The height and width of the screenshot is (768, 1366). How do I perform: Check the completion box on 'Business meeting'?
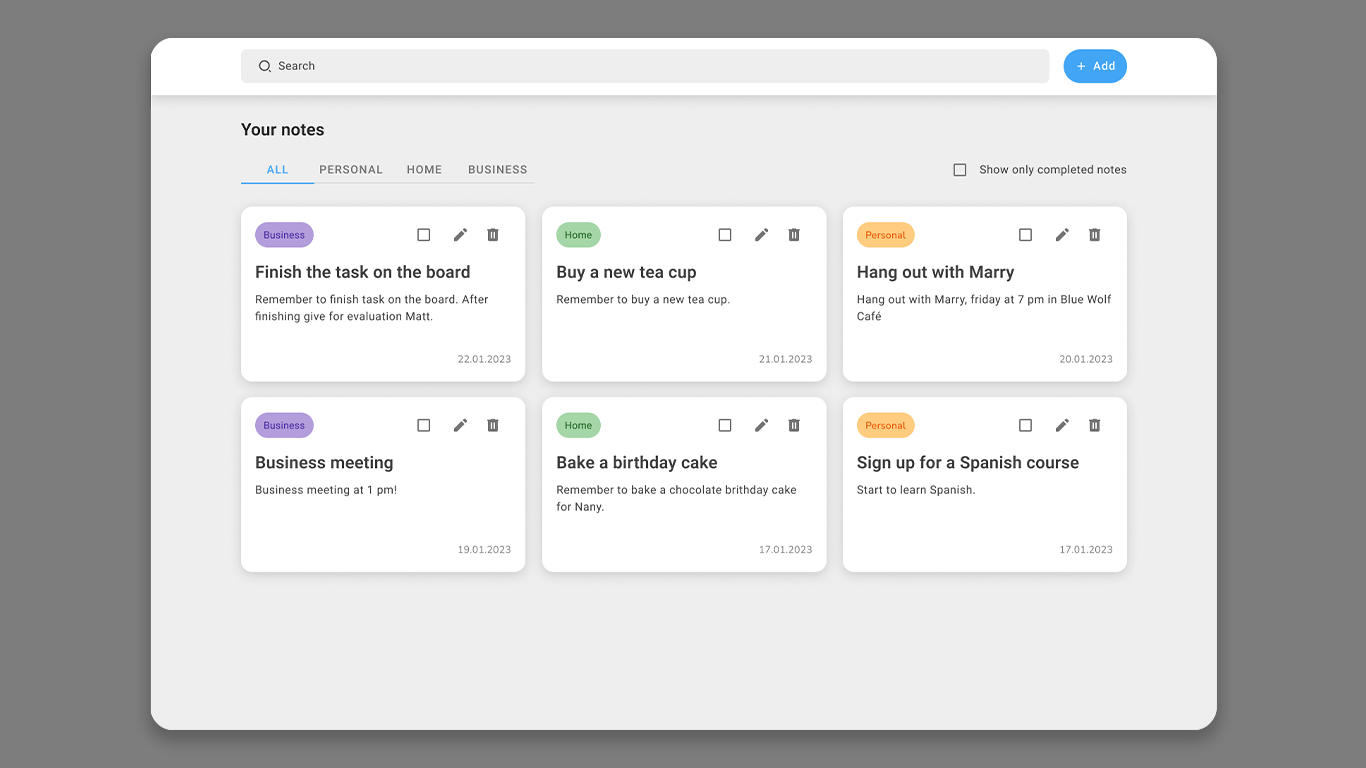coord(424,425)
